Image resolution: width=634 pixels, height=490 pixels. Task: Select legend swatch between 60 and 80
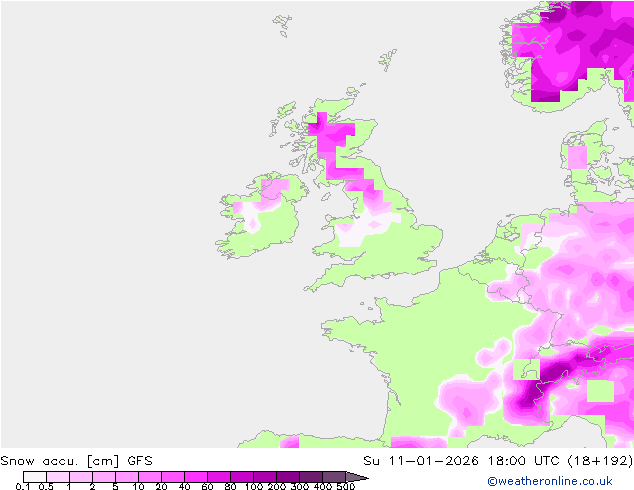pos(219,477)
